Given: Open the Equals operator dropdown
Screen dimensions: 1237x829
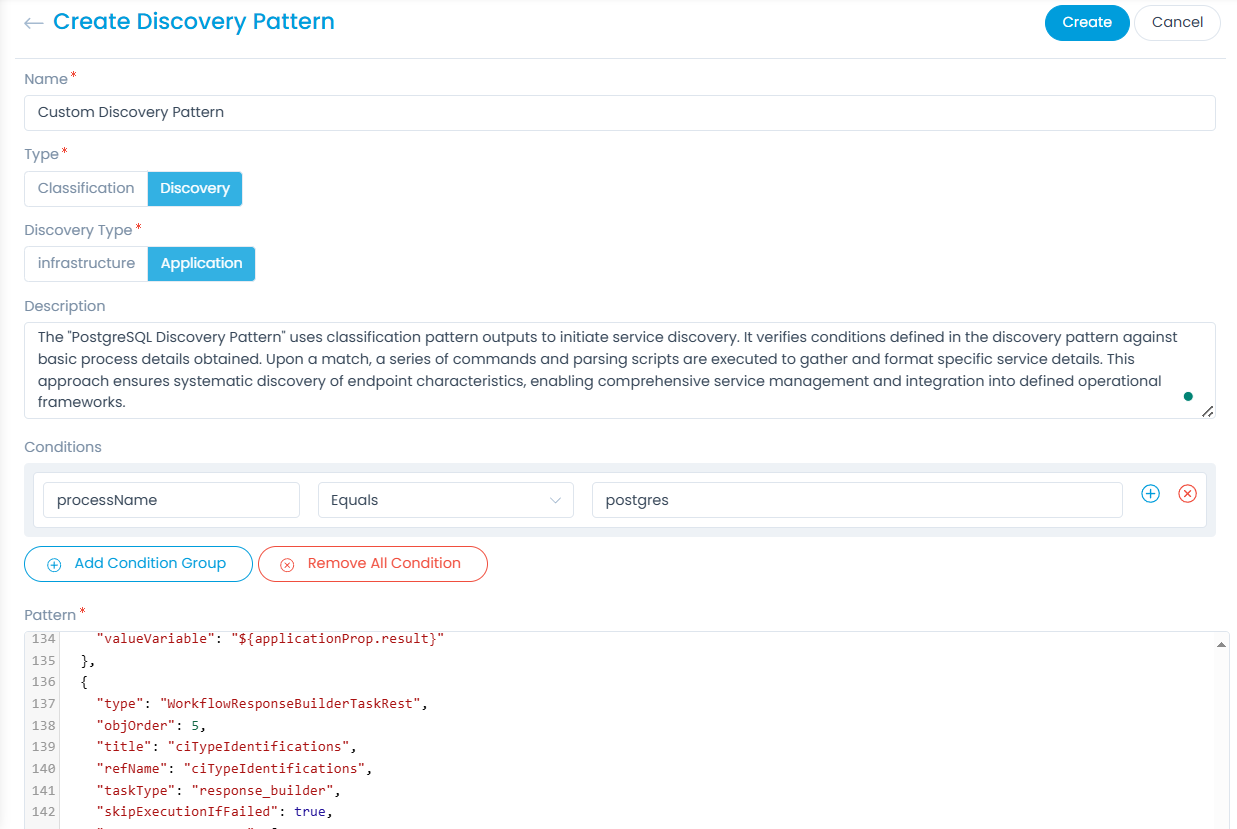Looking at the screenshot, I should [x=445, y=500].
